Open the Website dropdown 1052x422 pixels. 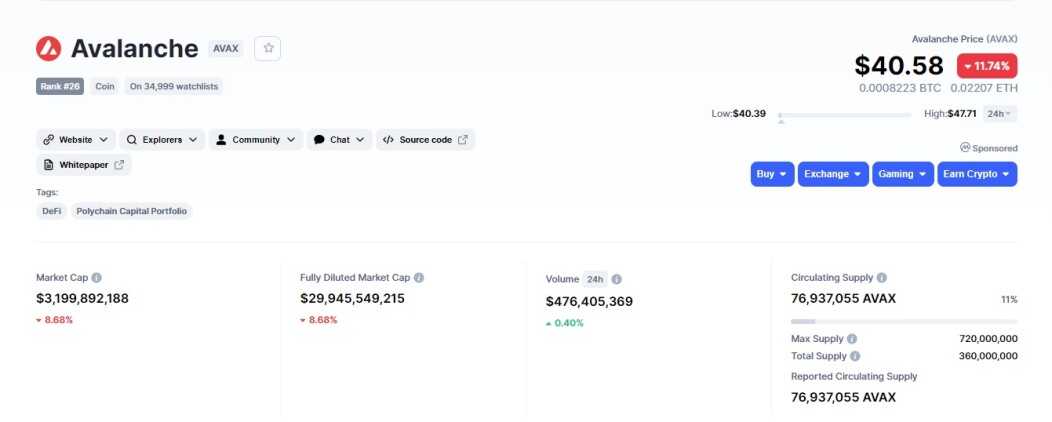point(76,140)
